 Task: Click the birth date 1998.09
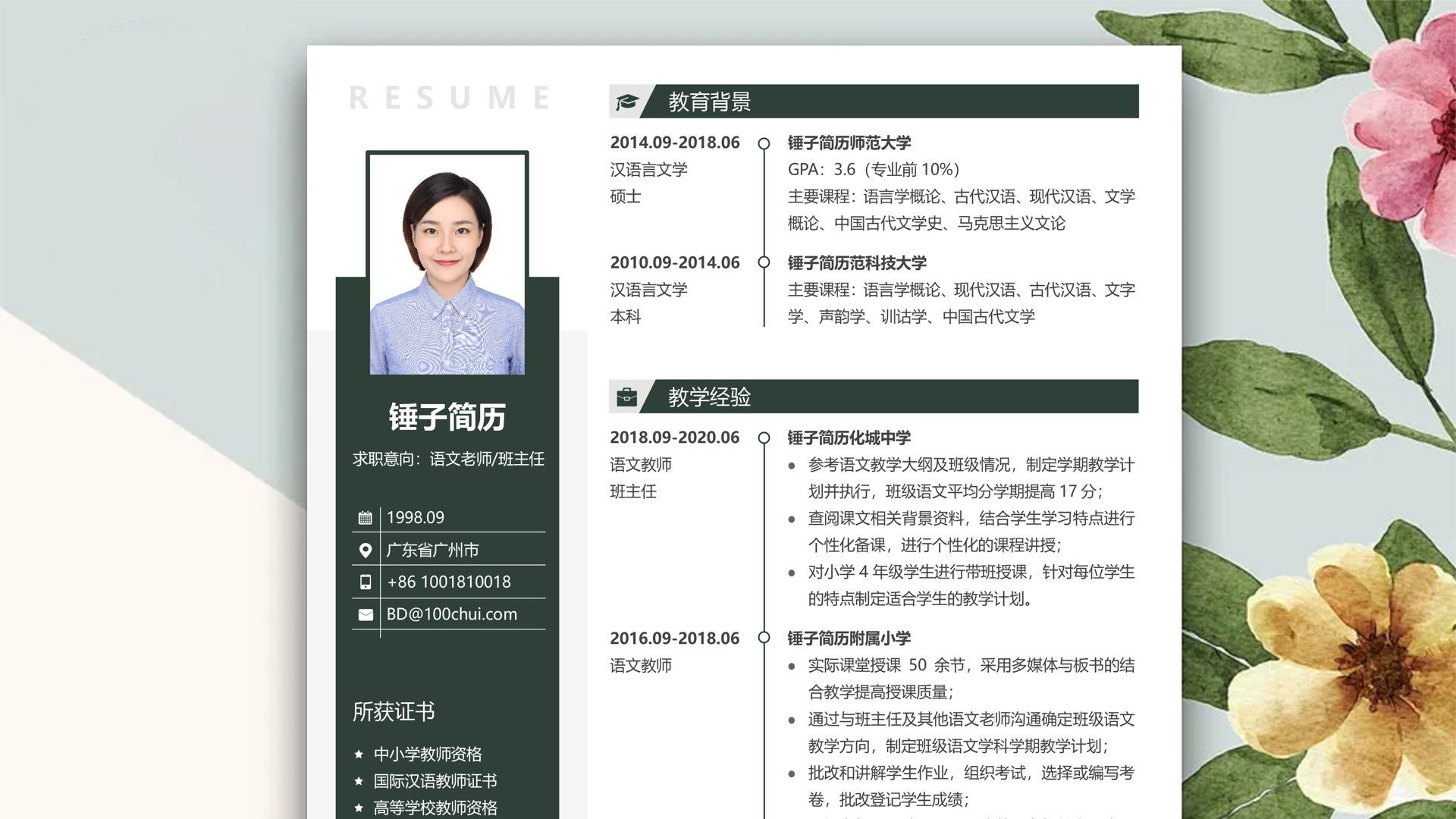[x=416, y=518]
